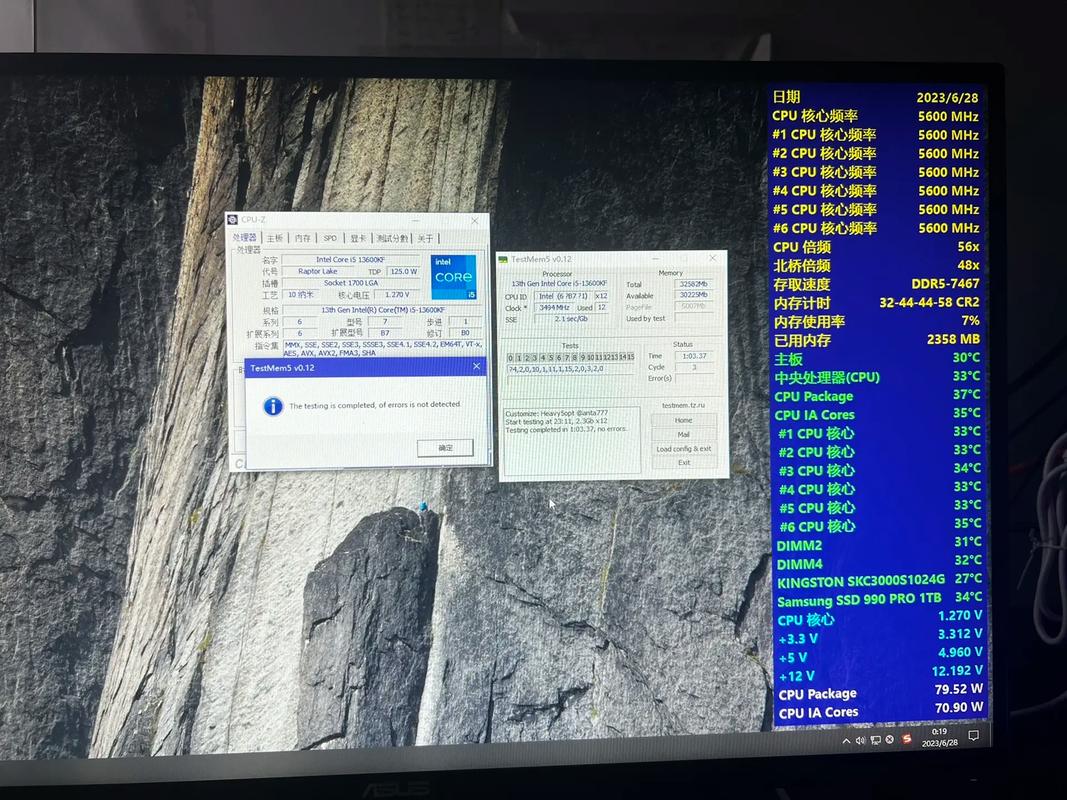
Task: Click the Mail button in TestMem5
Action: tap(684, 435)
